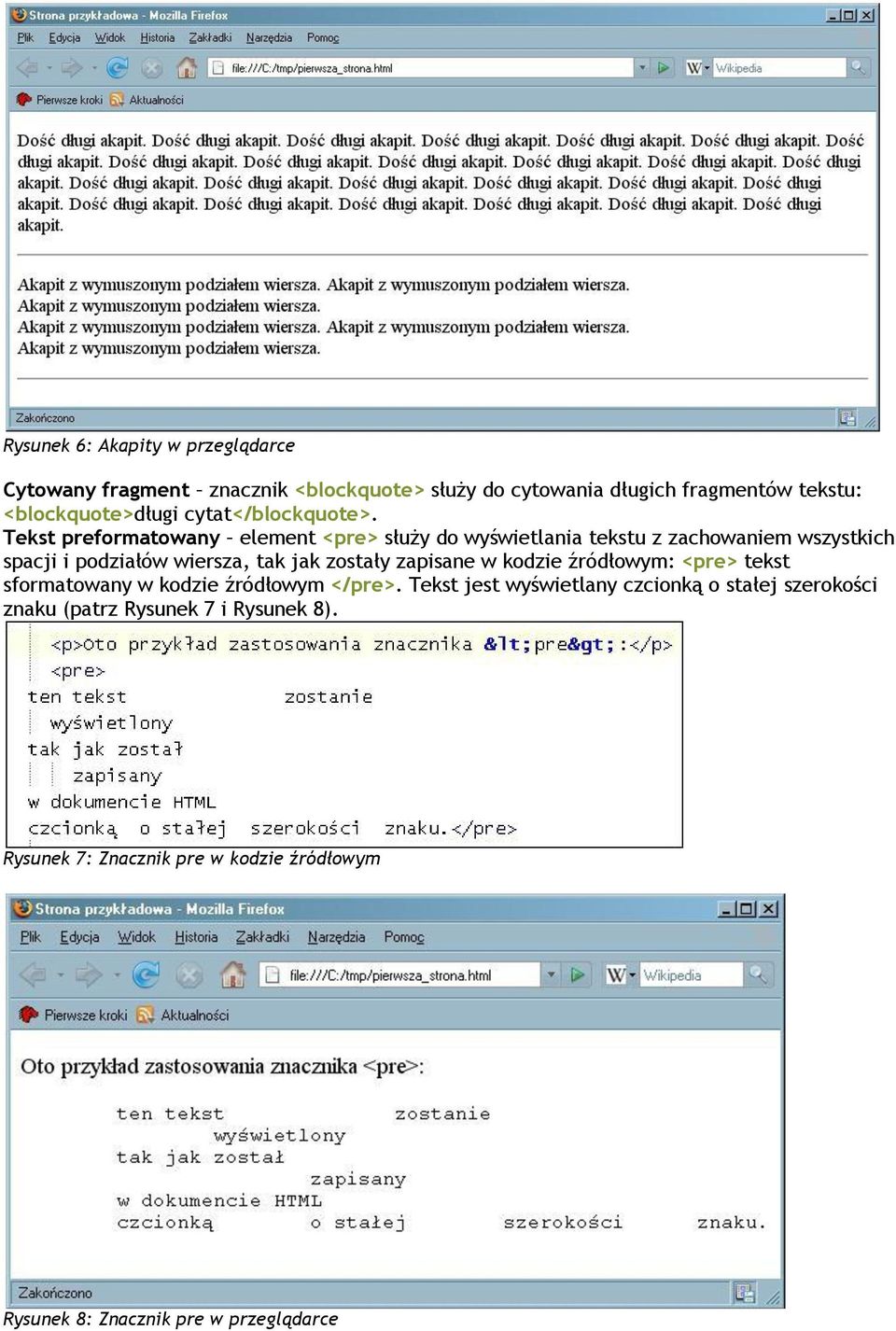Open Edycja menu in Rysunek 8 Firefox window
Screen dimensions: 896x1331
(x=79, y=937)
